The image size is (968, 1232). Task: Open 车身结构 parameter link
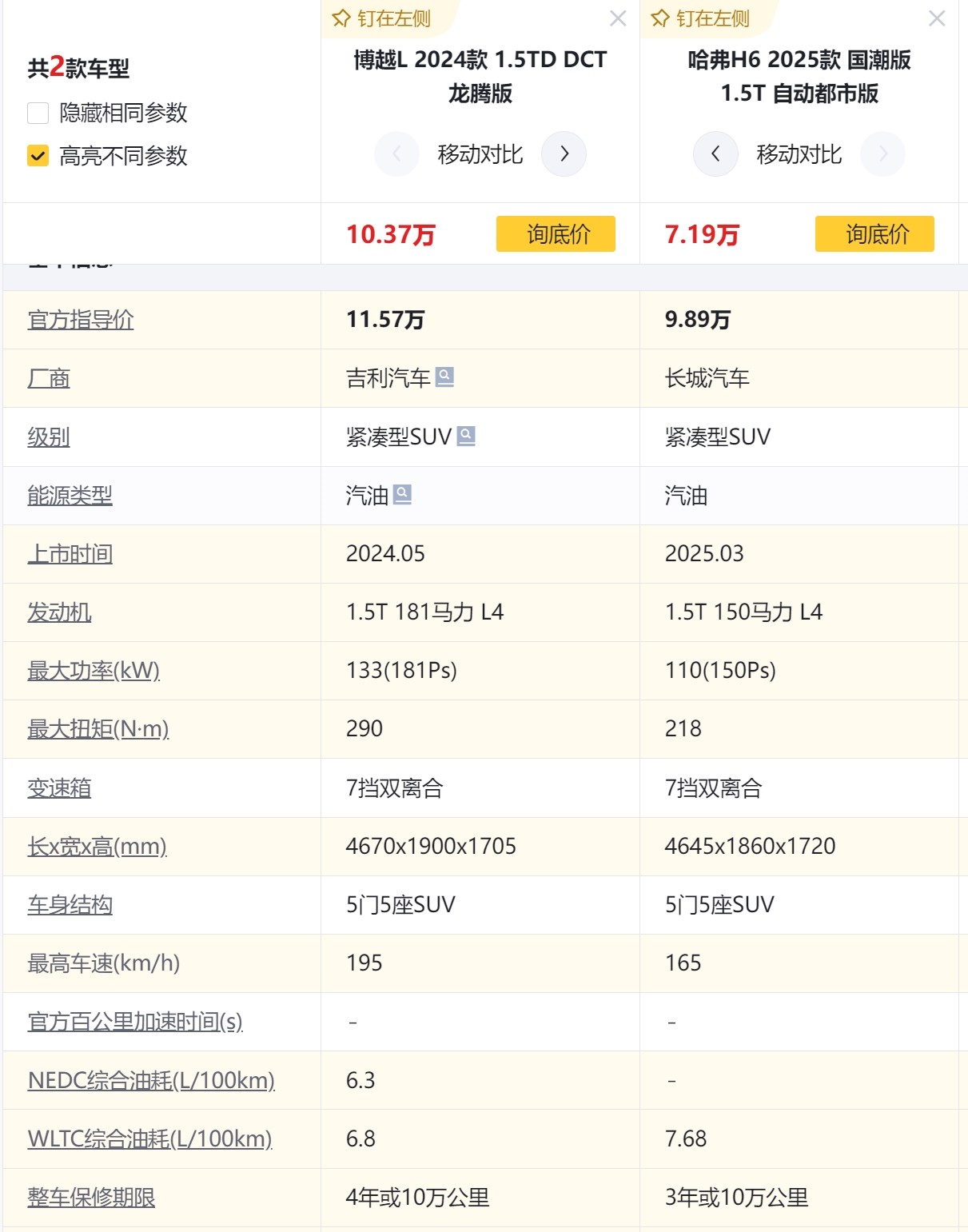(x=70, y=905)
